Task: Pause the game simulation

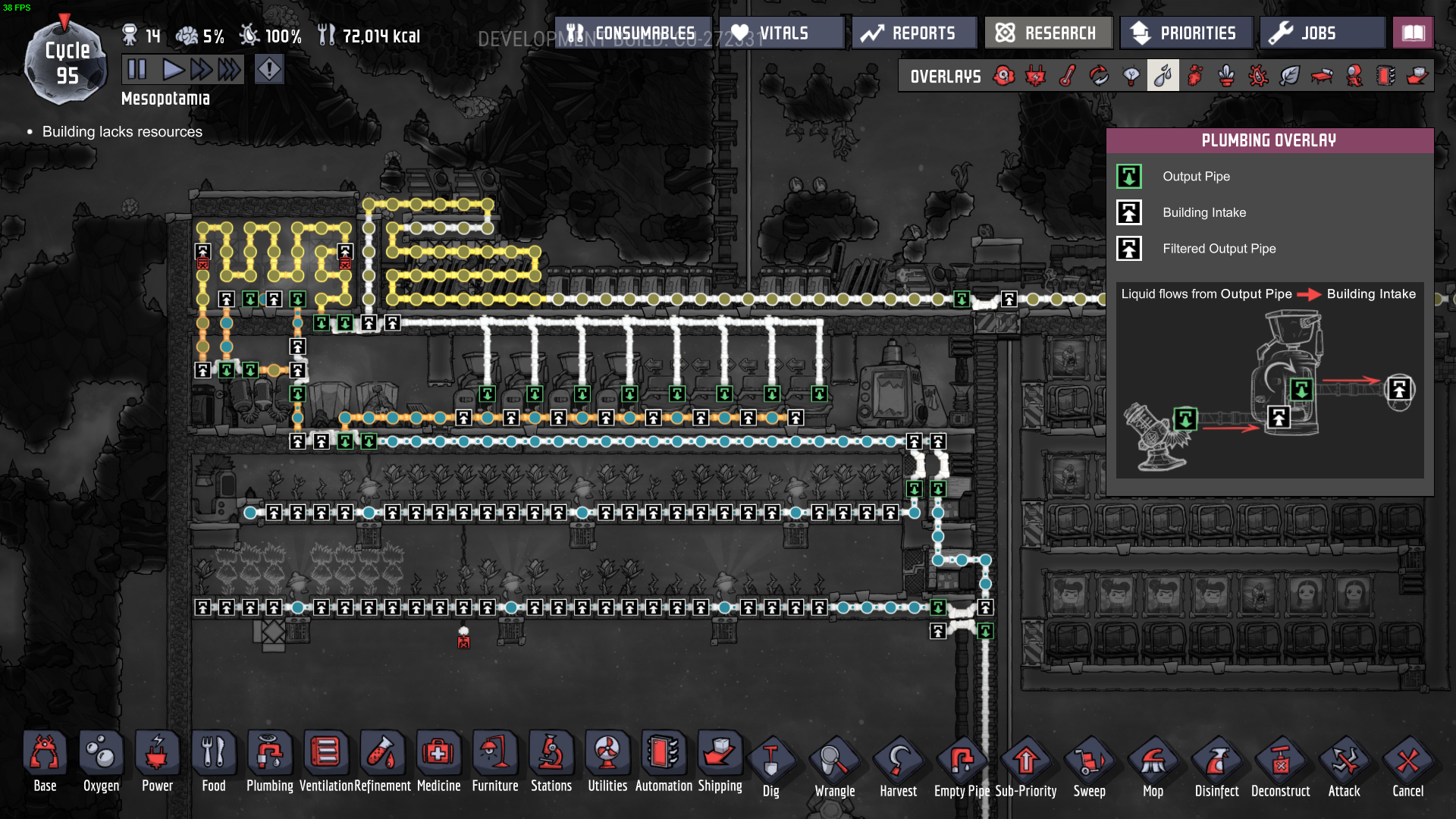Action: pos(137,70)
